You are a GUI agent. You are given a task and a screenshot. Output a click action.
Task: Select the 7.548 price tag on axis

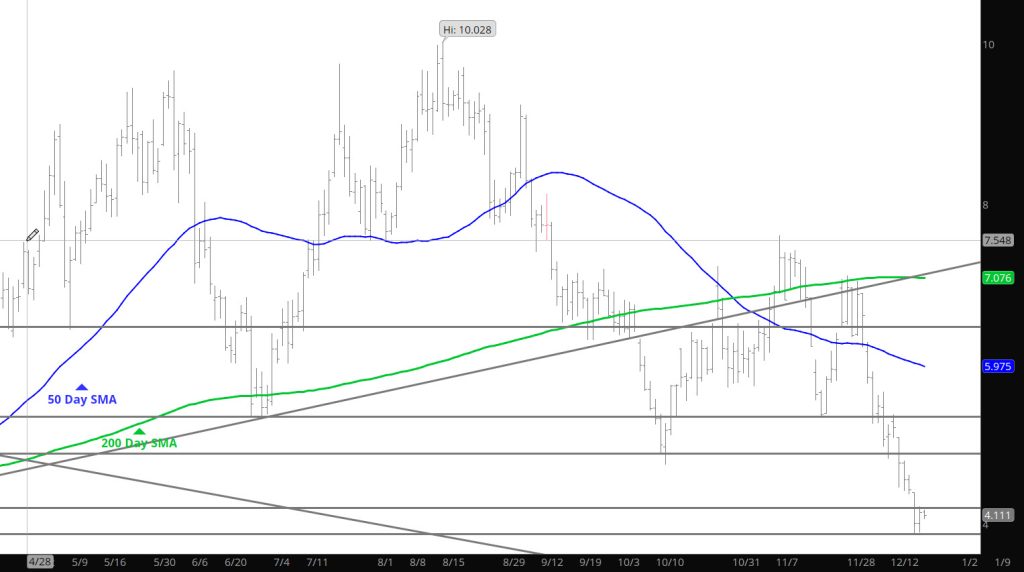click(998, 241)
